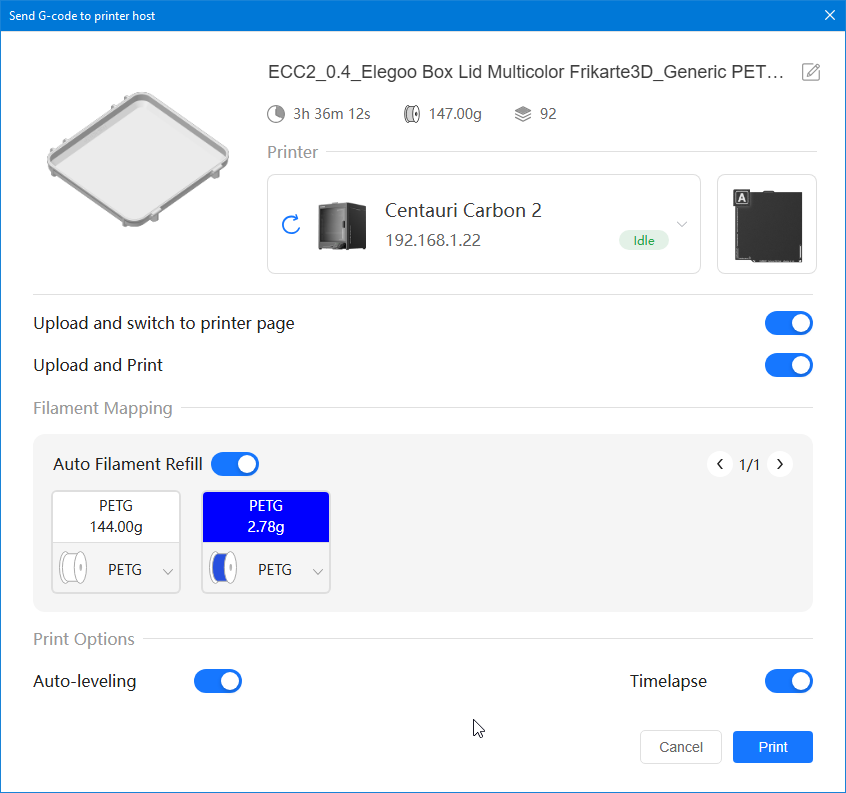This screenshot has width=846, height=793.
Task: Turn off the Timelapse switch
Action: pos(788,682)
